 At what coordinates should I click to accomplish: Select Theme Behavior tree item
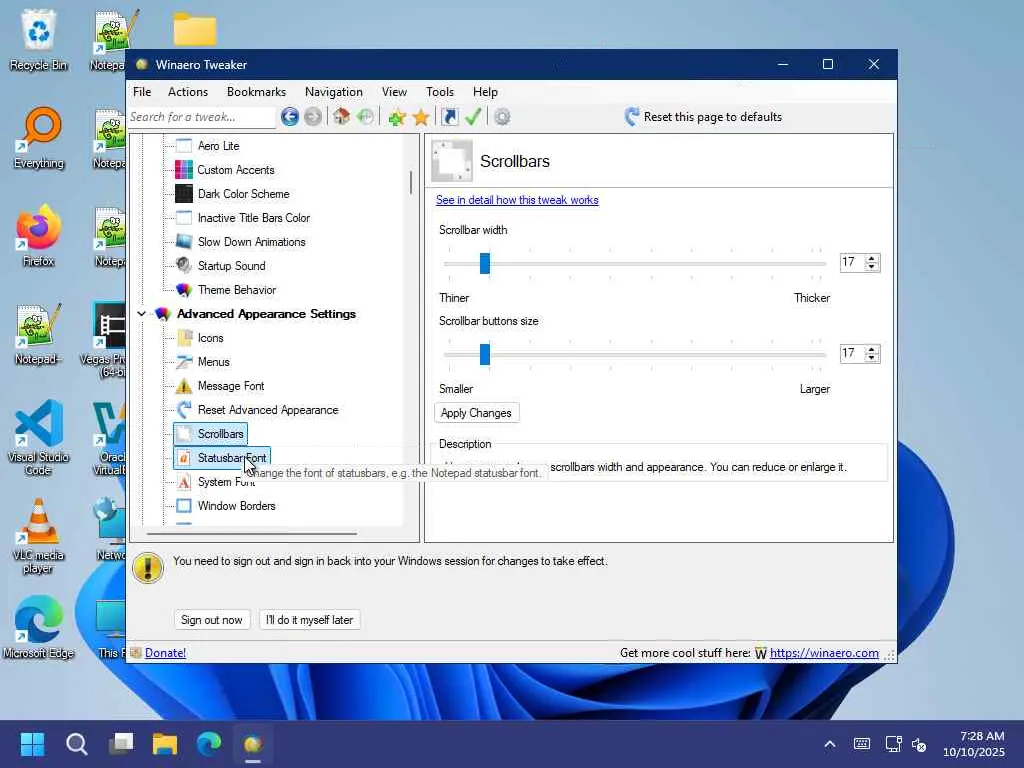(x=236, y=290)
